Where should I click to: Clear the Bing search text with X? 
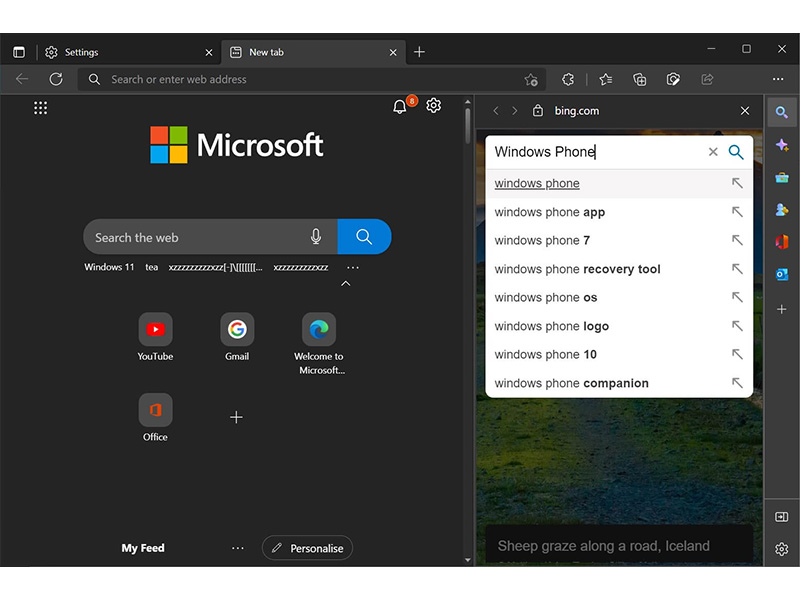pos(713,152)
